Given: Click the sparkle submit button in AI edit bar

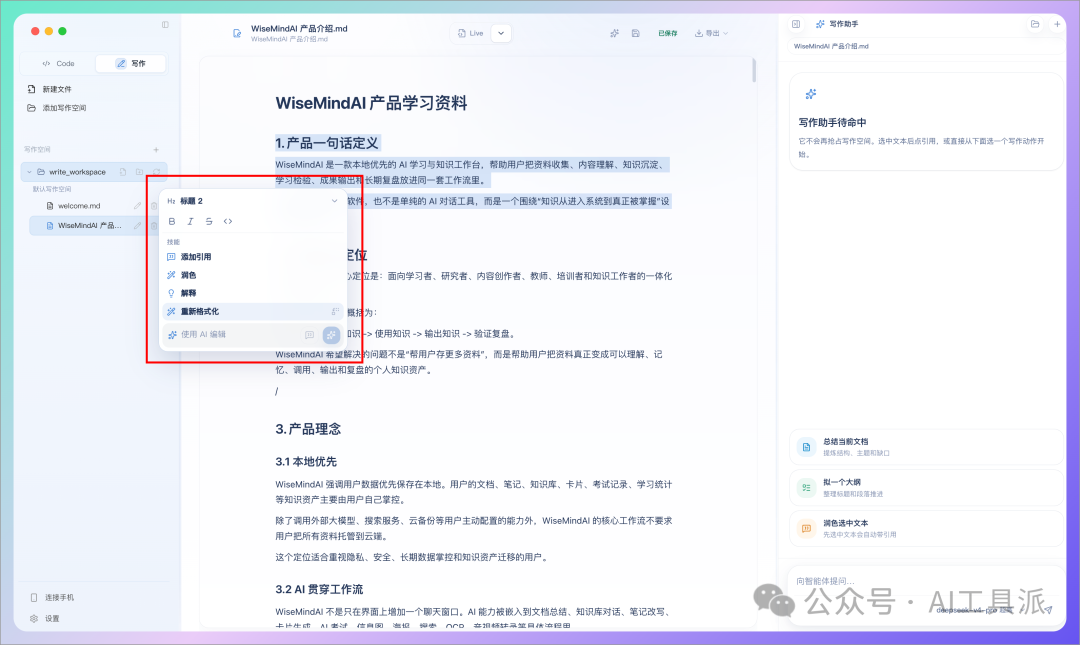Looking at the screenshot, I should [331, 335].
